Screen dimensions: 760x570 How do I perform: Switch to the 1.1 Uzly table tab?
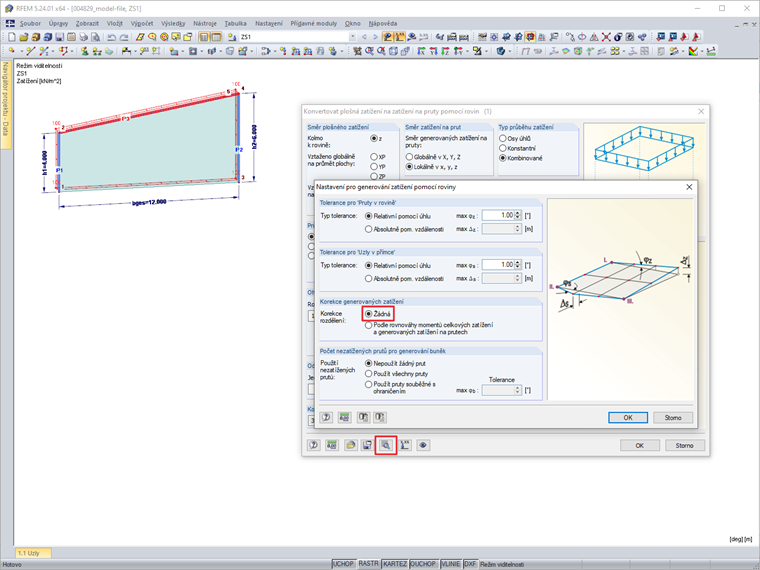33,553
